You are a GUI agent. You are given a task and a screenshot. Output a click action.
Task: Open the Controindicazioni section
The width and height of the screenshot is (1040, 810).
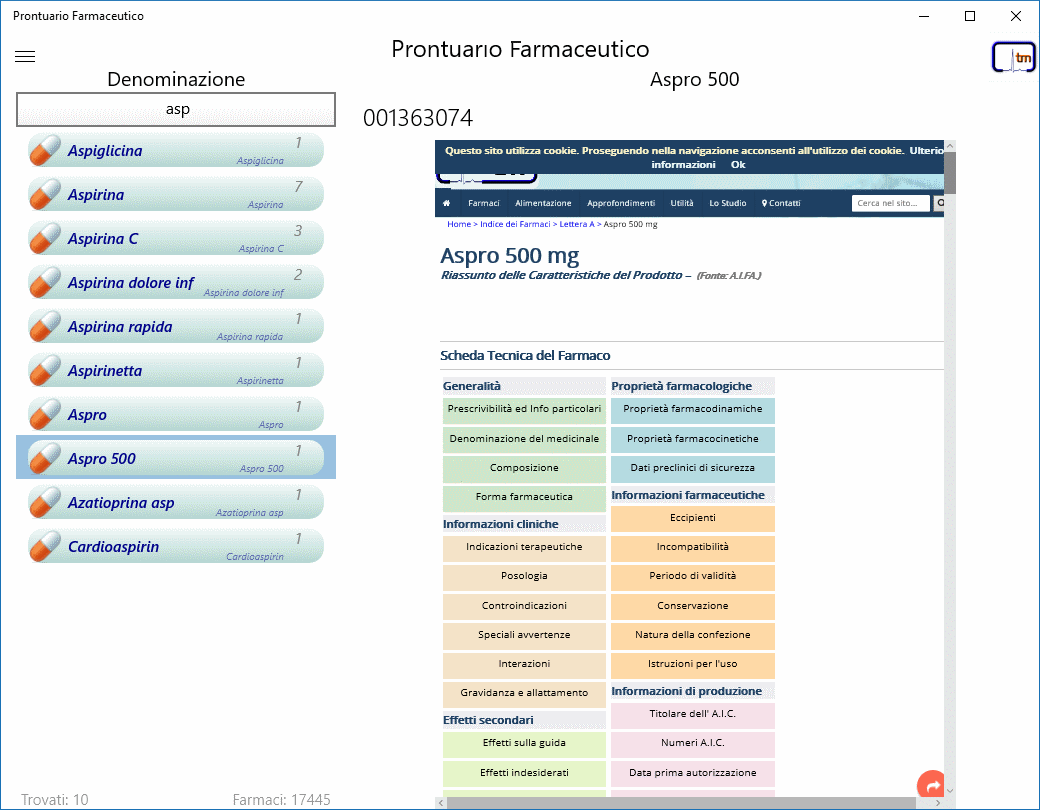pos(524,606)
